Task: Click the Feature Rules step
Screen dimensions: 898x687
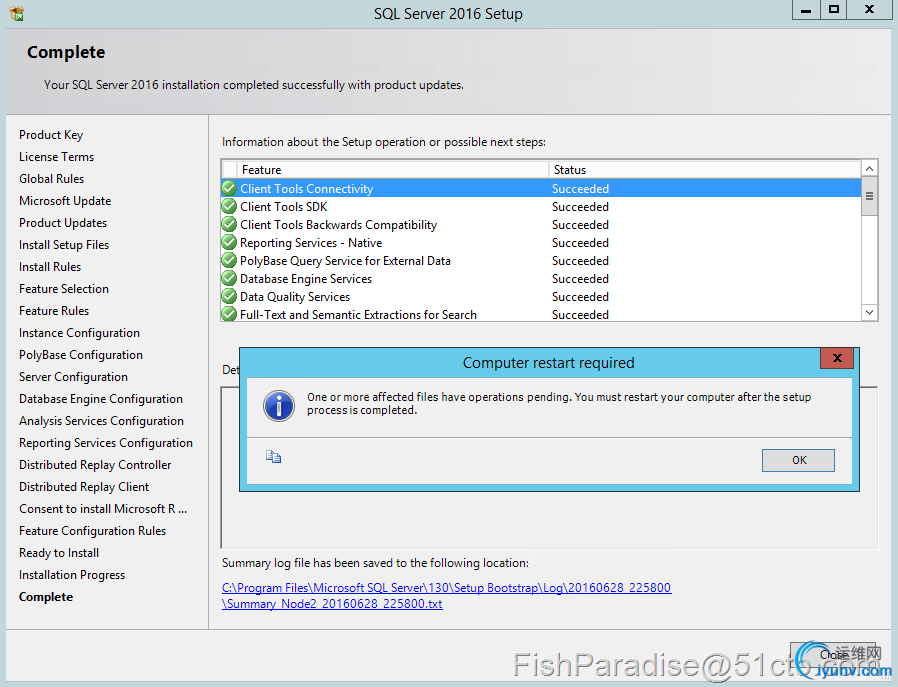Action: tap(54, 311)
